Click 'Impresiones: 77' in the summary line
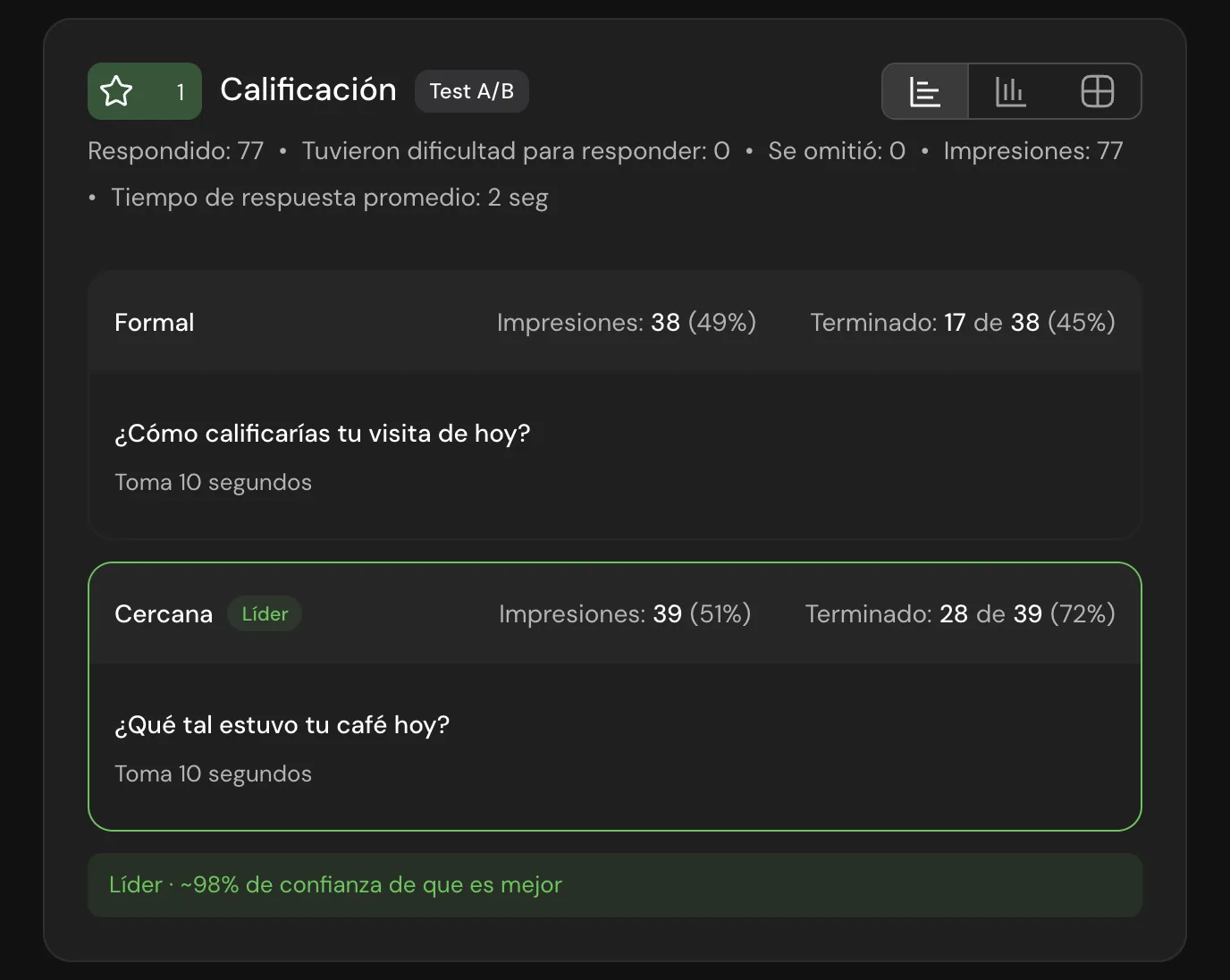The image size is (1230, 980). coord(1033,151)
